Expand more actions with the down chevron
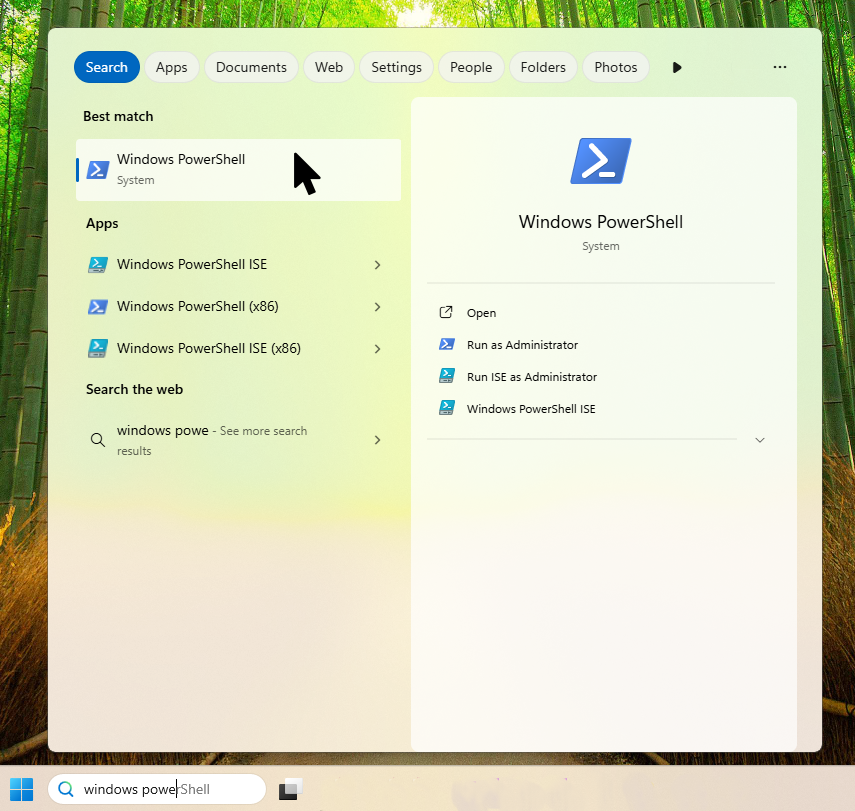This screenshot has height=811, width=855. (760, 440)
